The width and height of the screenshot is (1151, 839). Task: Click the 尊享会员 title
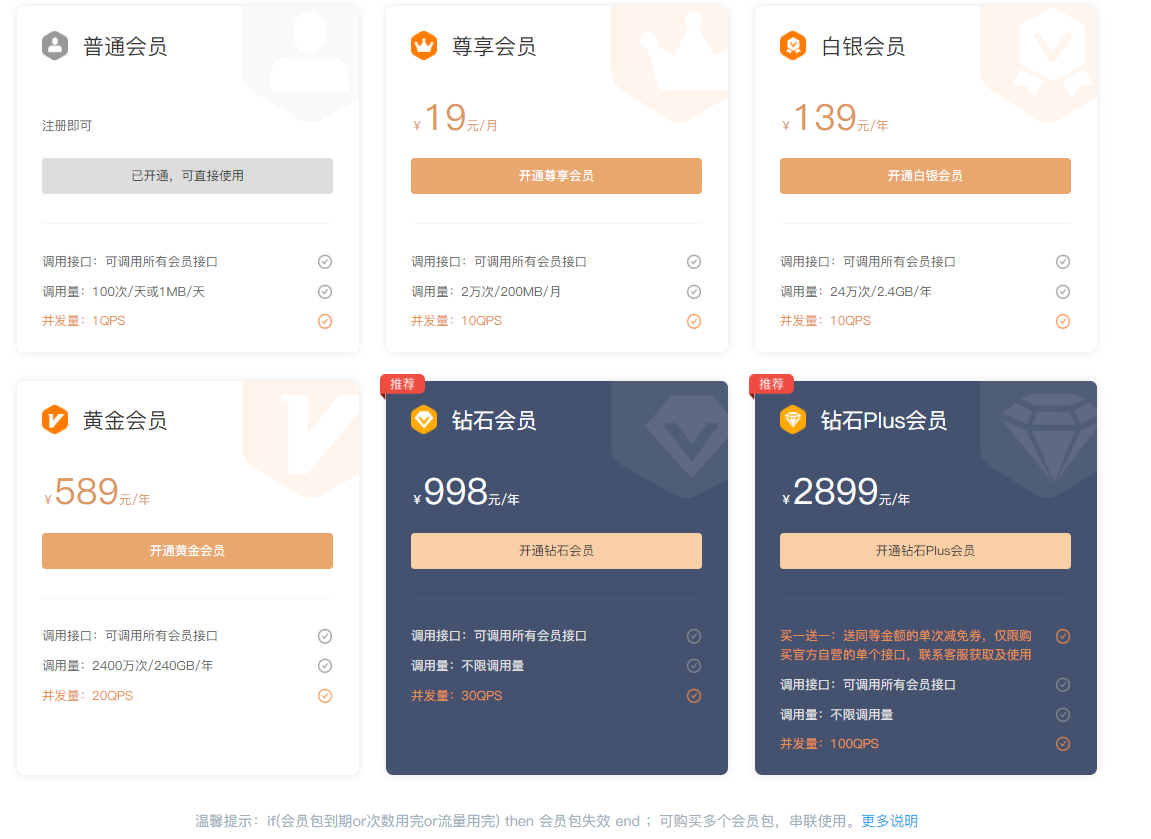point(494,46)
